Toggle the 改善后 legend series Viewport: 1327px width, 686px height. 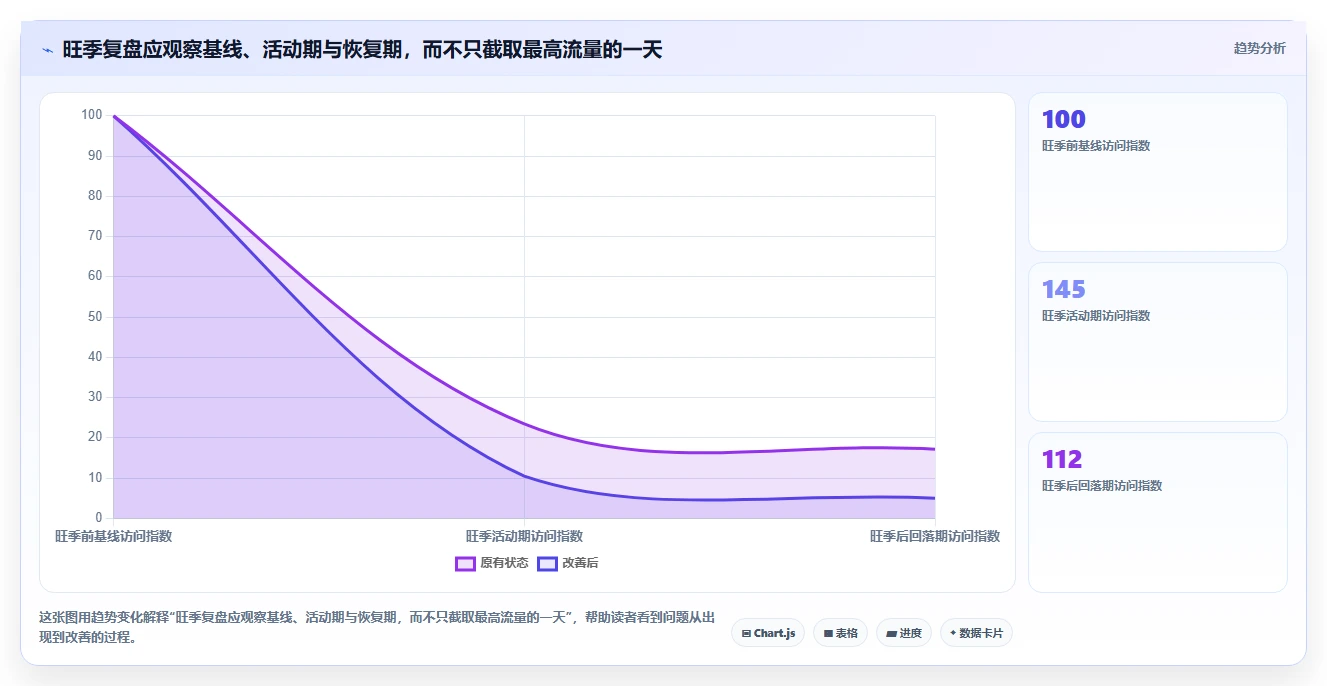point(568,563)
